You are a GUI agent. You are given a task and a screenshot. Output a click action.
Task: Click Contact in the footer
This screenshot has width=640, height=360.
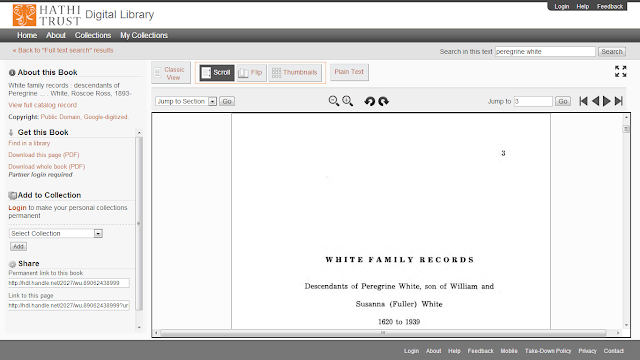click(x=613, y=351)
